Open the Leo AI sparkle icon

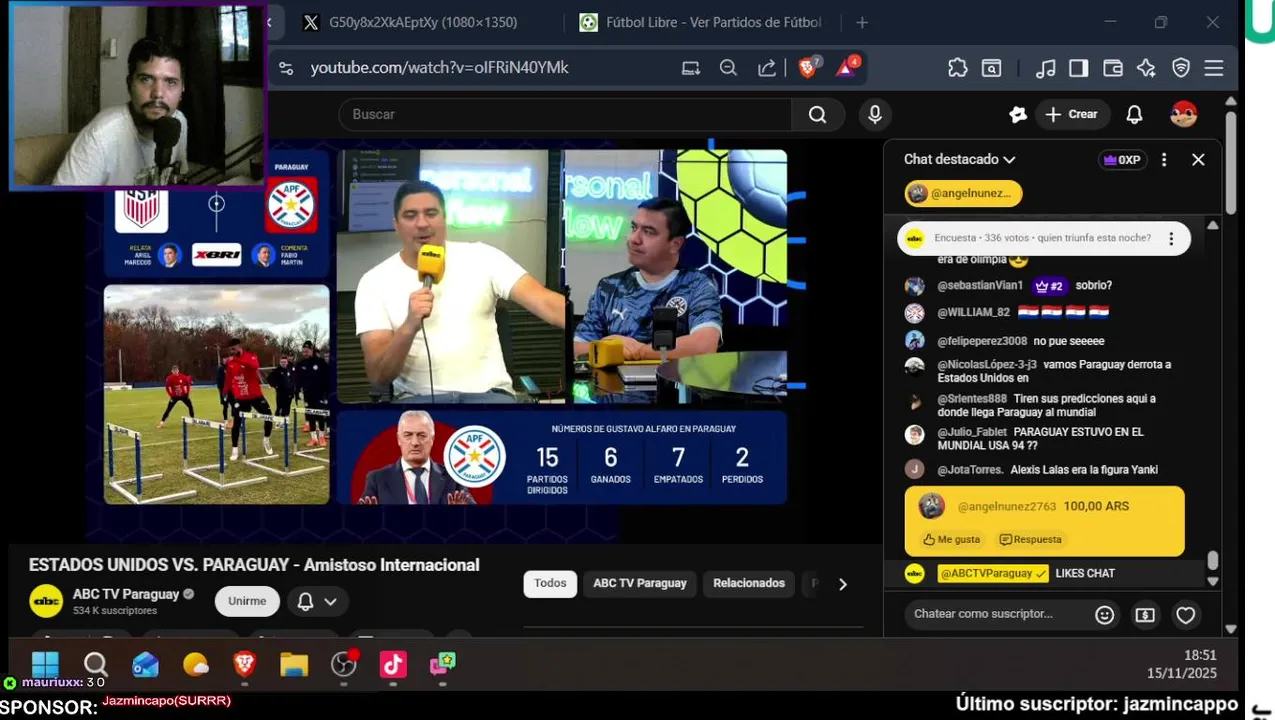(1146, 68)
